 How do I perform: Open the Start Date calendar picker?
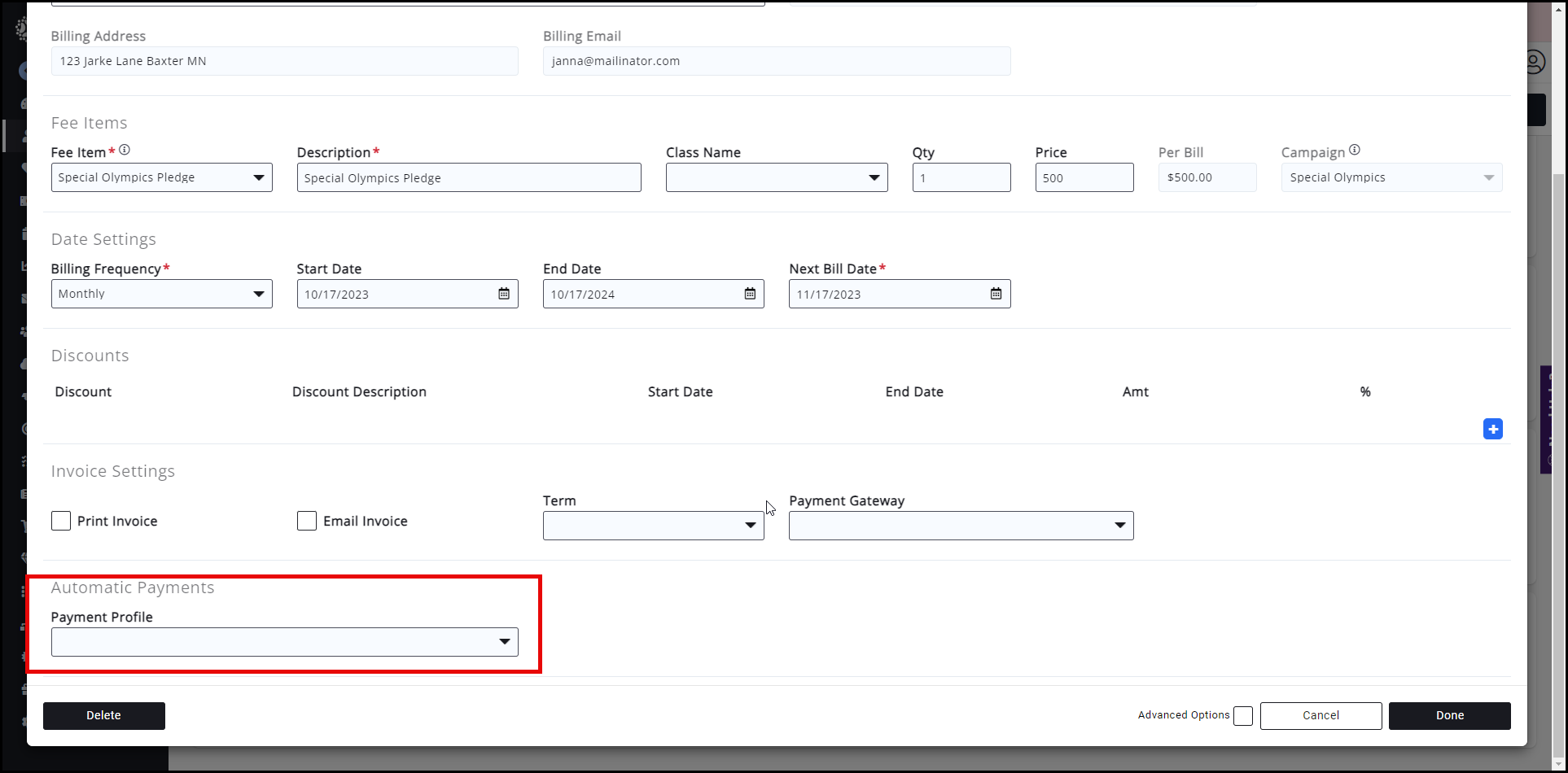[504, 294]
